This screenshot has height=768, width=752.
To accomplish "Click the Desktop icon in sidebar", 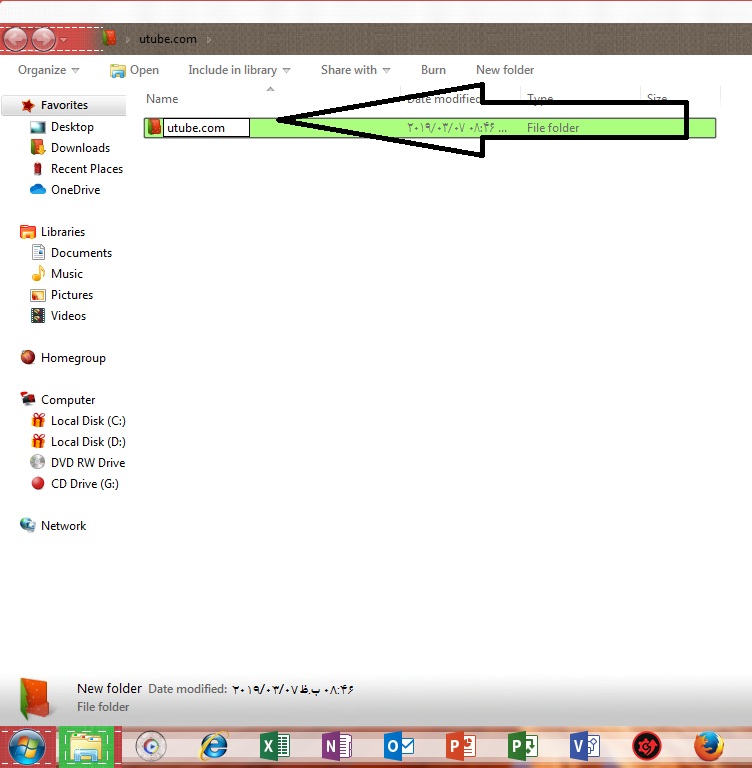I will [37, 127].
